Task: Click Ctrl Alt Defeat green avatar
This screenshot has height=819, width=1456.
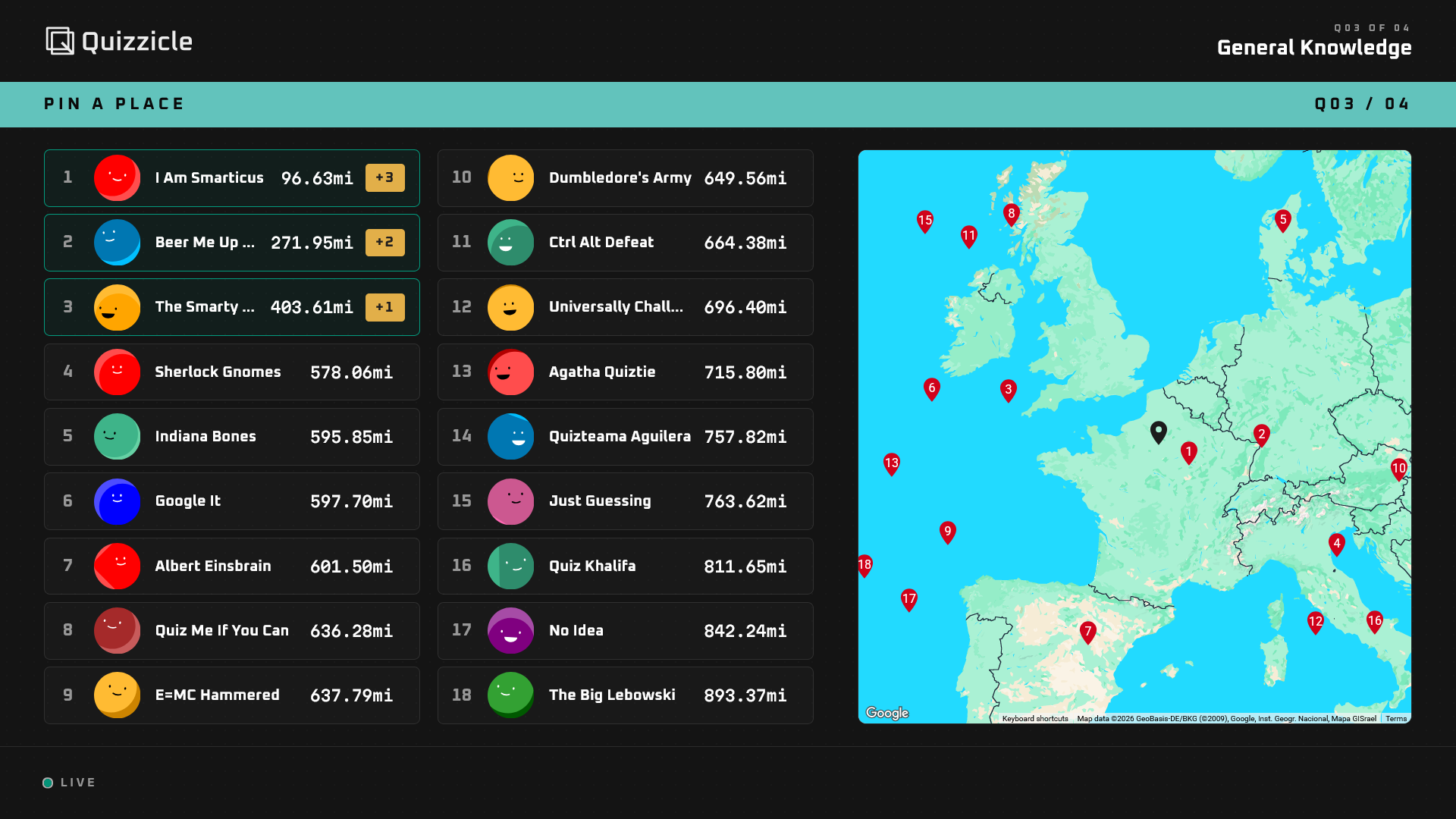Action: tap(511, 243)
